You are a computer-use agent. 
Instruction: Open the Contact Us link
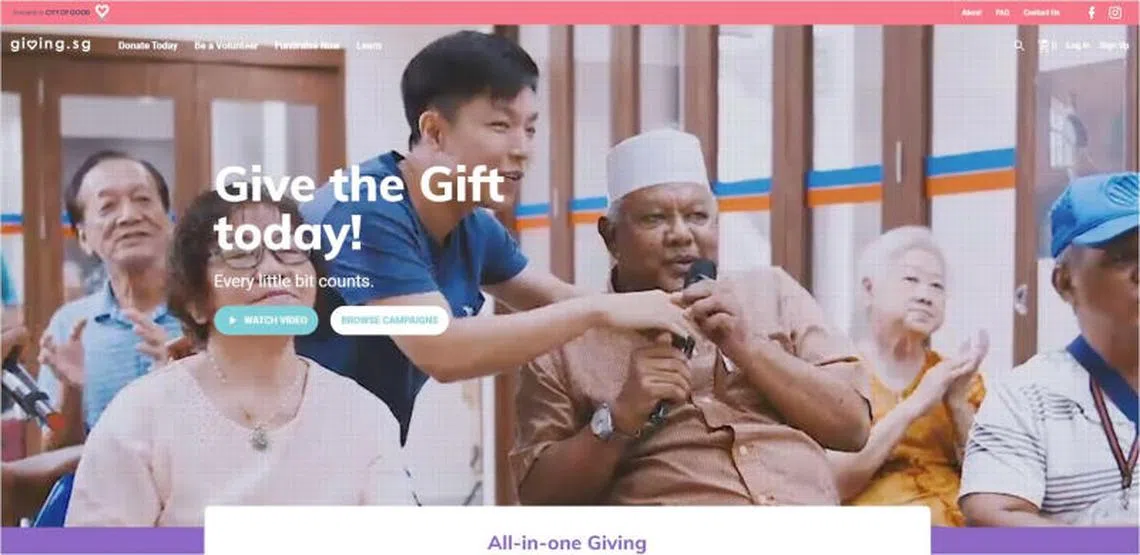click(1041, 12)
